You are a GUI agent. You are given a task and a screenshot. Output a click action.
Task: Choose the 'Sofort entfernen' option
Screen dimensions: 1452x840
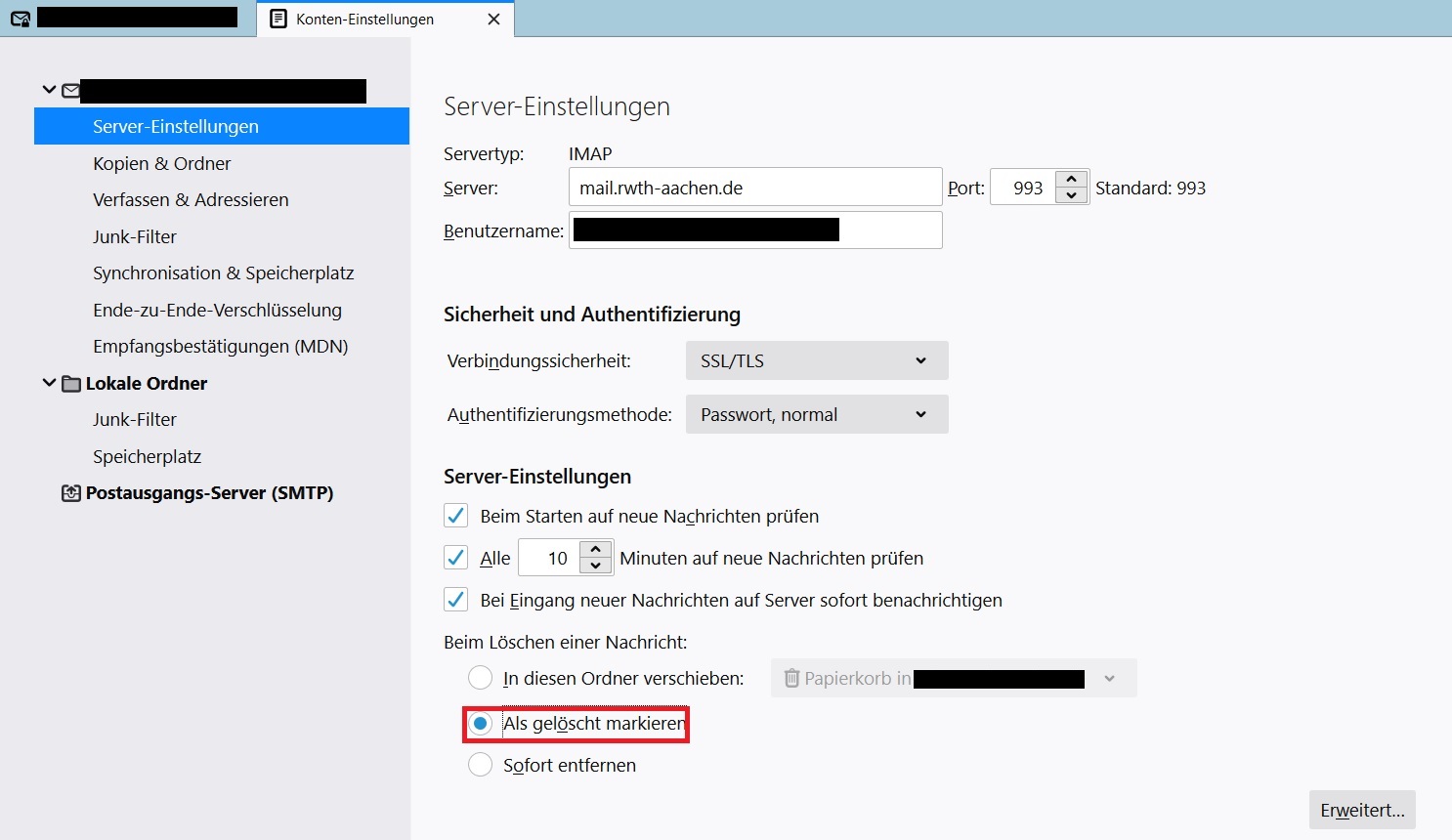pyautogui.click(x=480, y=765)
